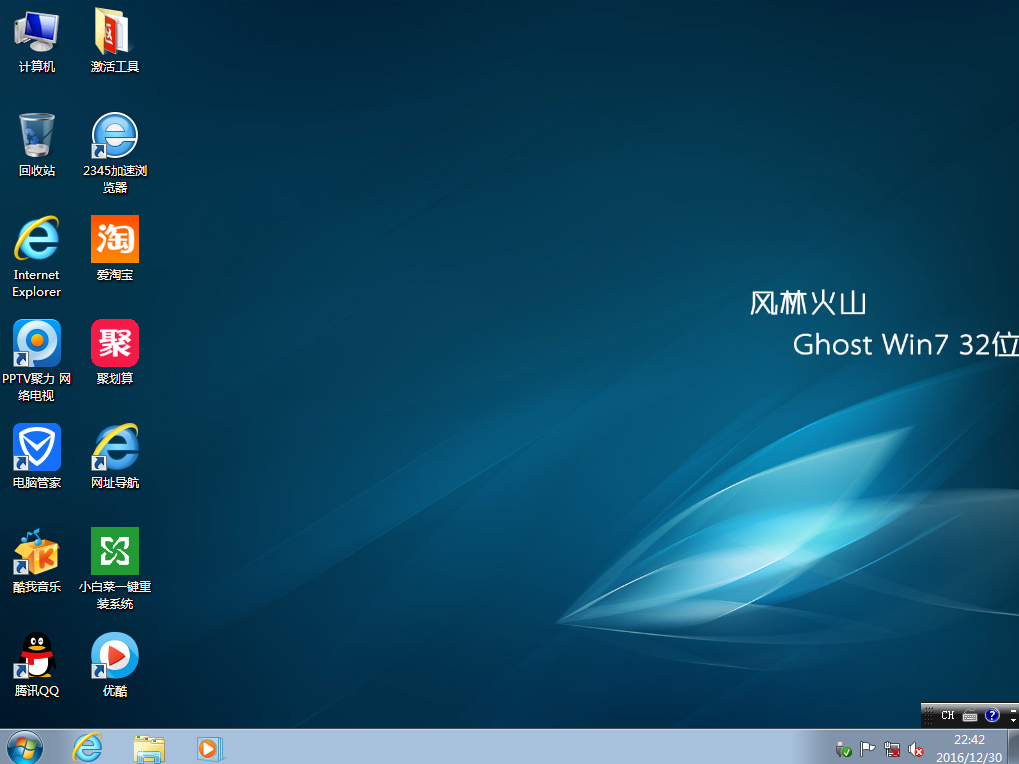1019x764 pixels.
Task: Open Windows Explorer from the taskbar
Action: [149, 748]
